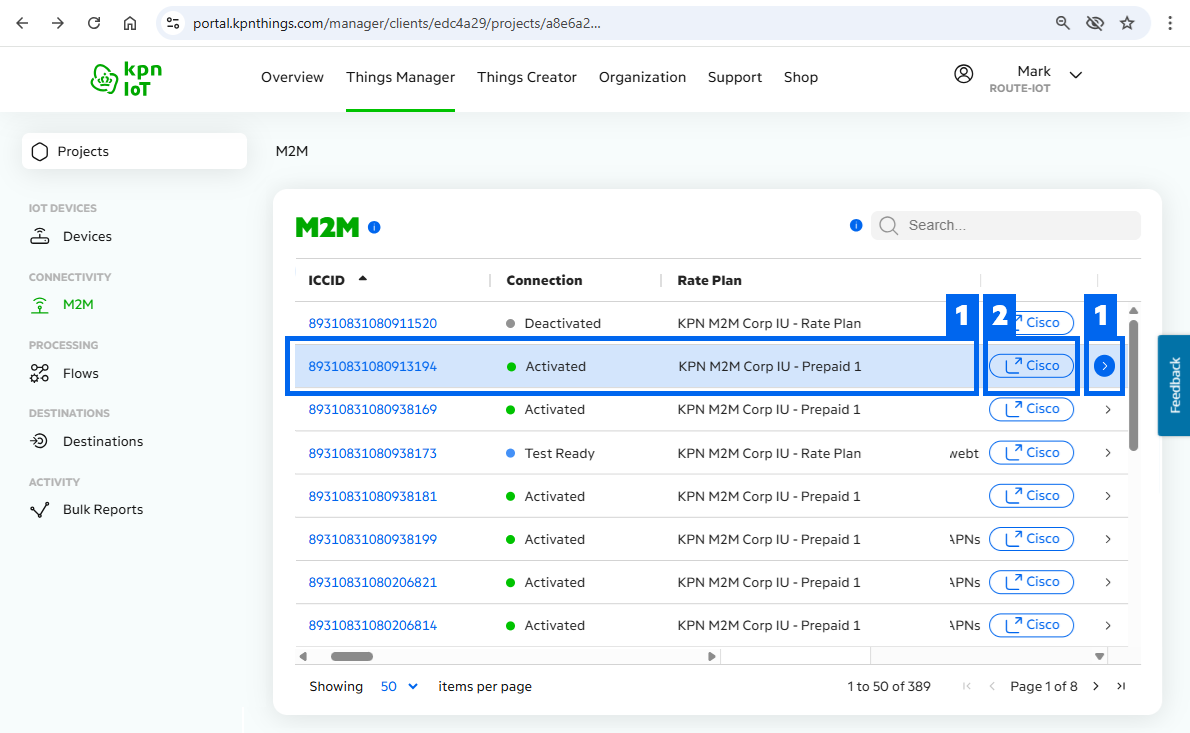Expand the Mark ROUTE-IOT account menu
Image resolution: width=1190 pixels, height=733 pixels.
click(1076, 75)
